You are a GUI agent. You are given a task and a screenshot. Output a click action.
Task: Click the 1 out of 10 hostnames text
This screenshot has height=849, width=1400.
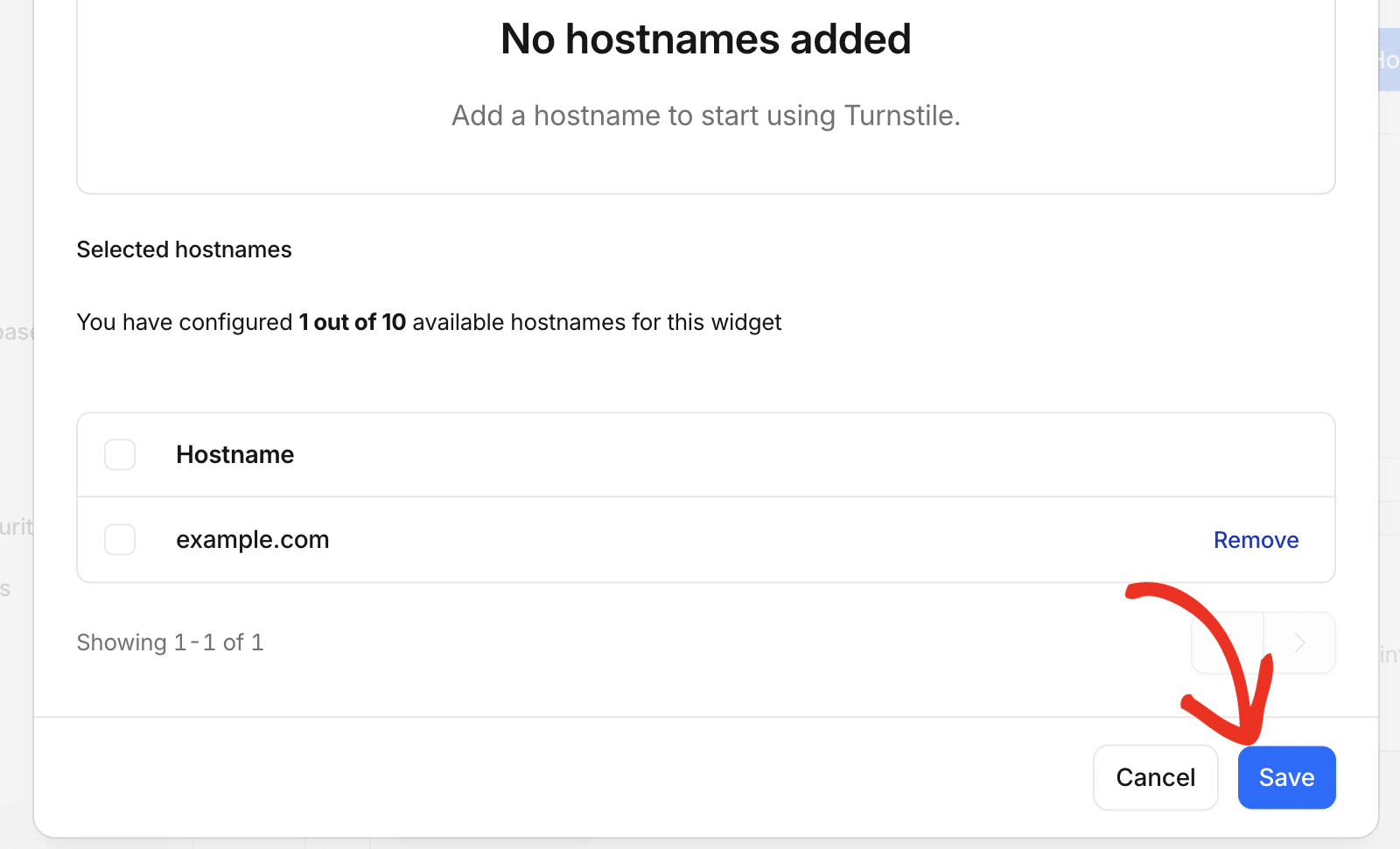pyautogui.click(x=353, y=322)
